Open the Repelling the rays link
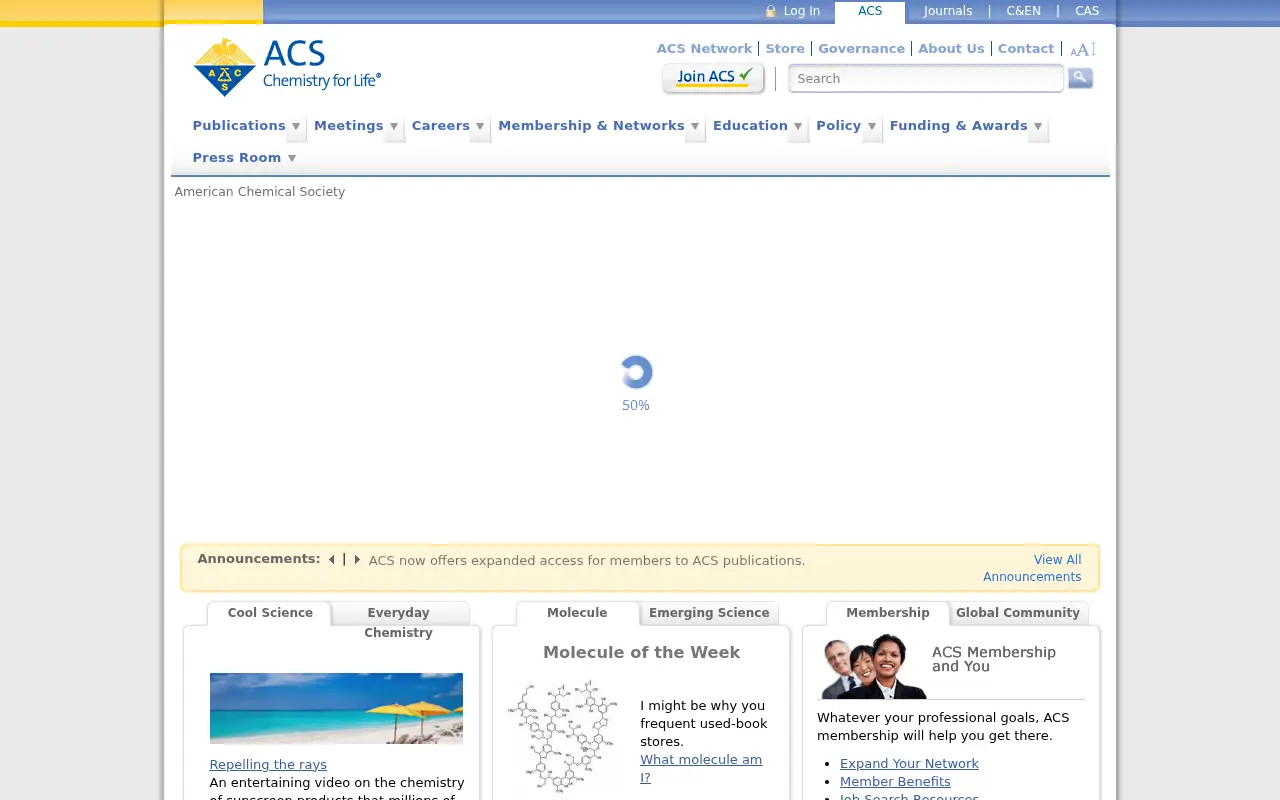Viewport: 1280px width, 800px height. coord(268,764)
